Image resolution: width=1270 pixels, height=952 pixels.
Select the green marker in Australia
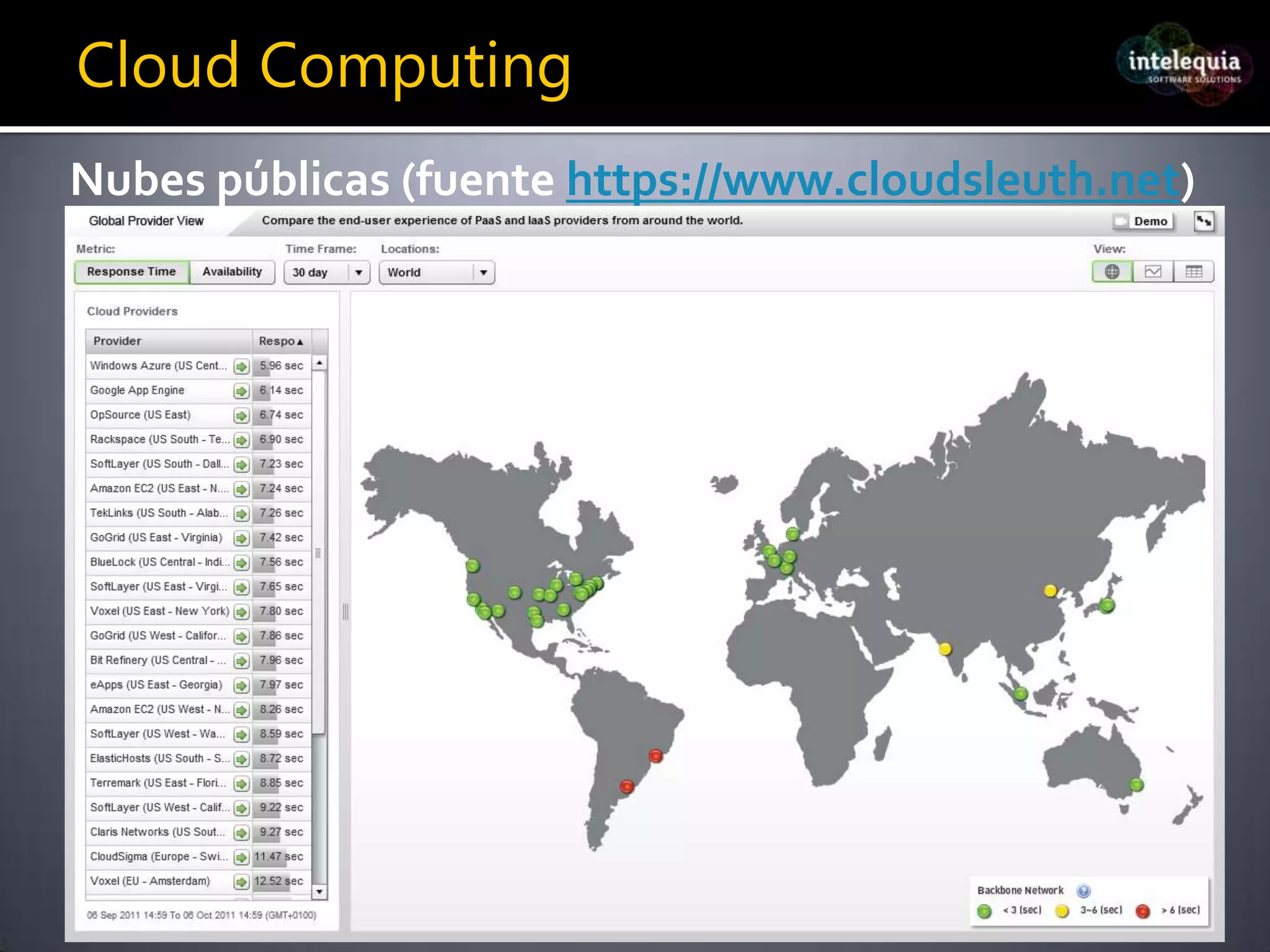pos(1137,785)
